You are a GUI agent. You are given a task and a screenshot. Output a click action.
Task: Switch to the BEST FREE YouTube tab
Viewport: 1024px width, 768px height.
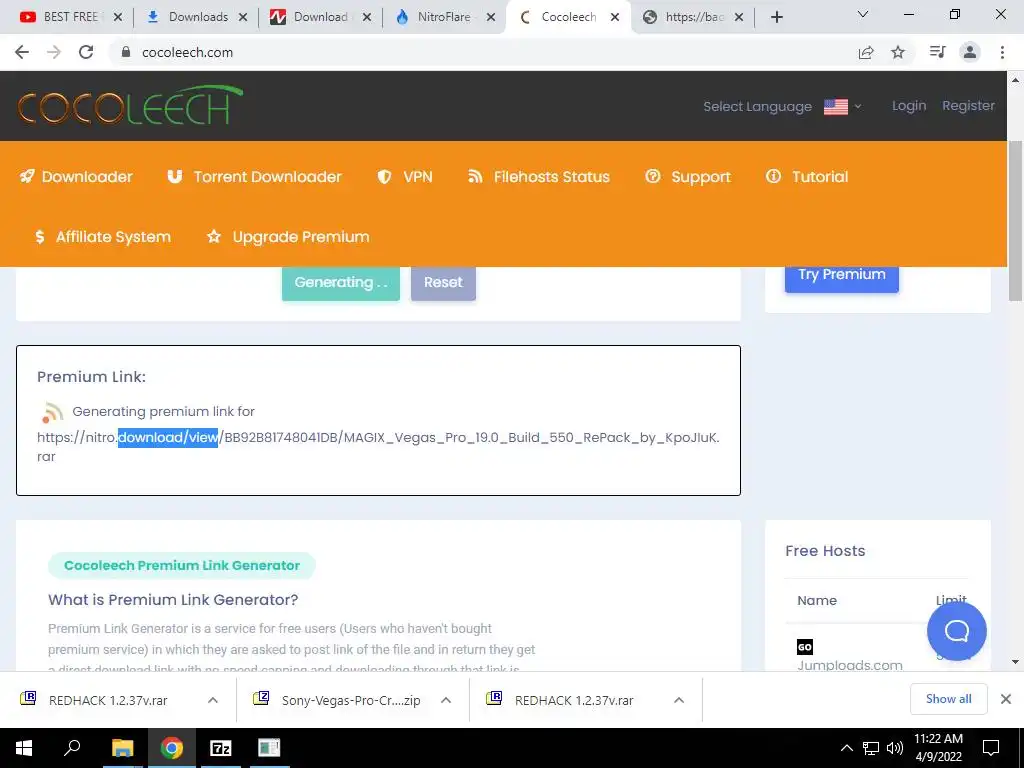click(x=69, y=17)
